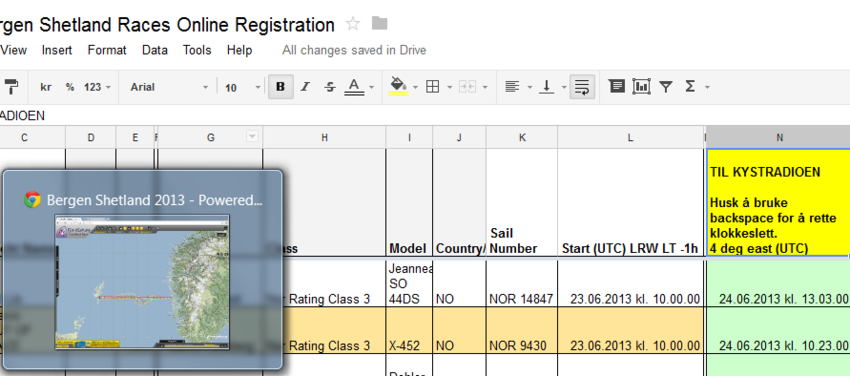Open the Functions sigma tool
This screenshot has width=850, height=376.
click(x=690, y=87)
